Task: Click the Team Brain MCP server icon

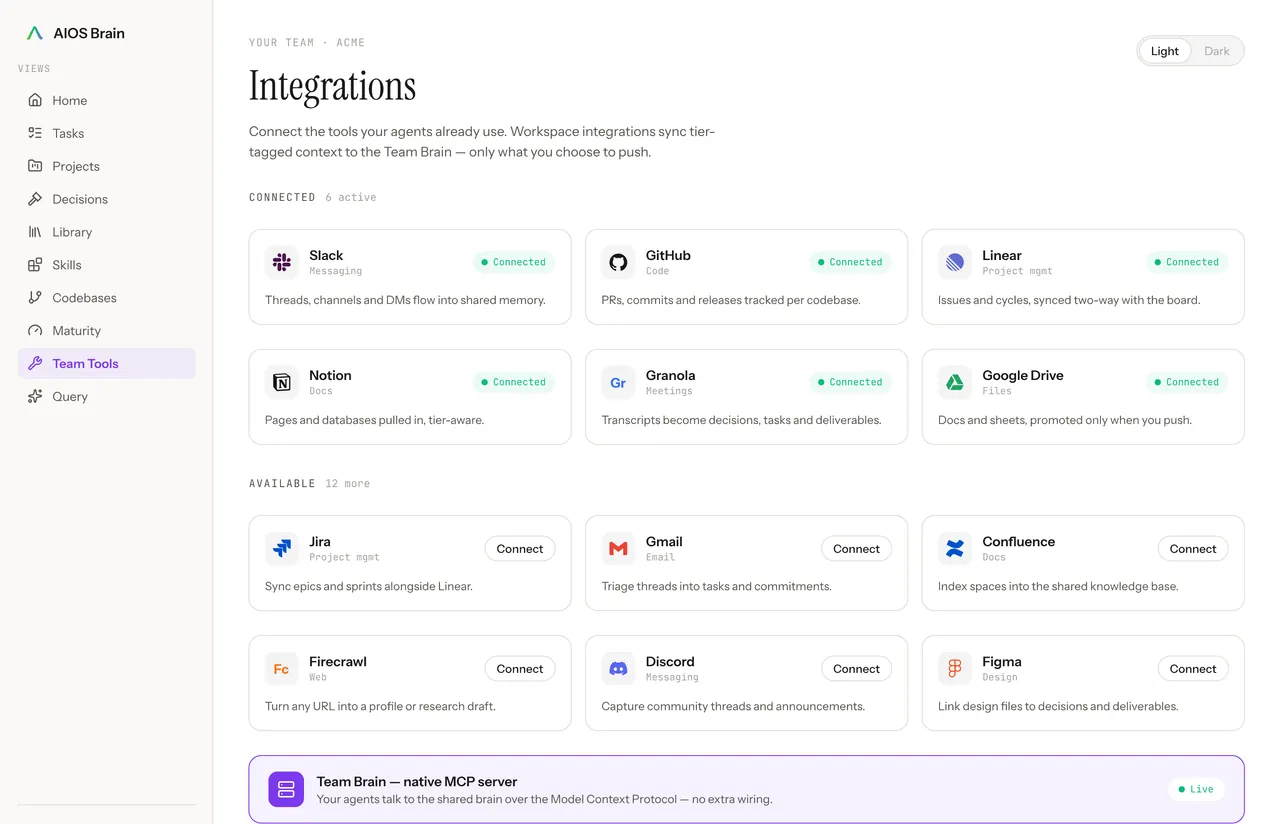Action: click(x=286, y=789)
